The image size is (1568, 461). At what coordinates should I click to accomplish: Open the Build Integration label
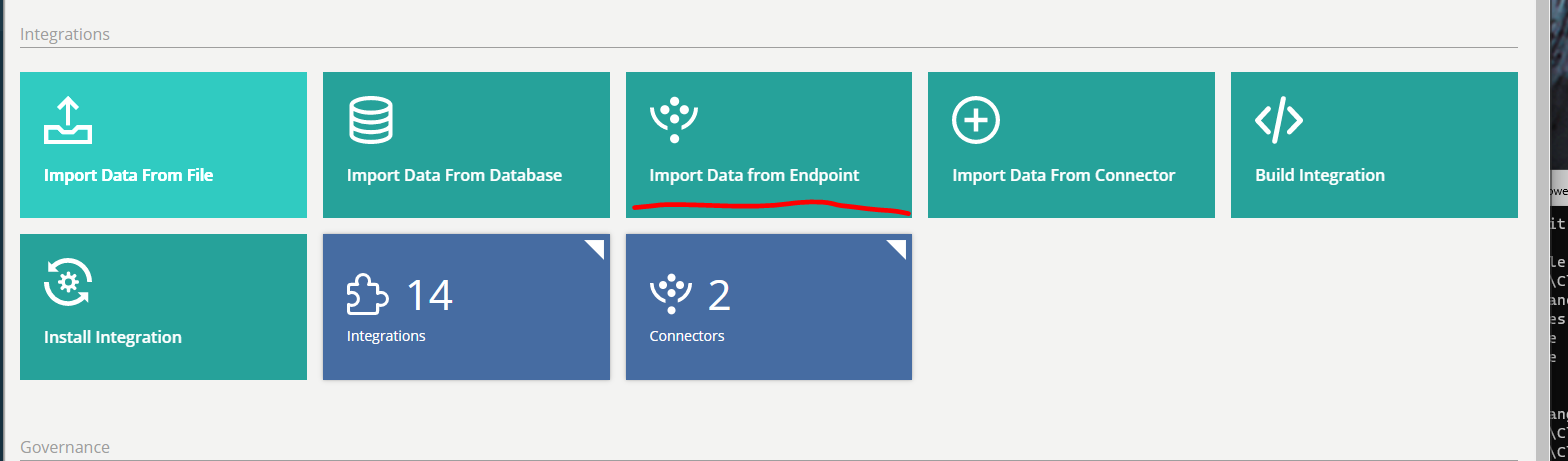pos(1320,175)
